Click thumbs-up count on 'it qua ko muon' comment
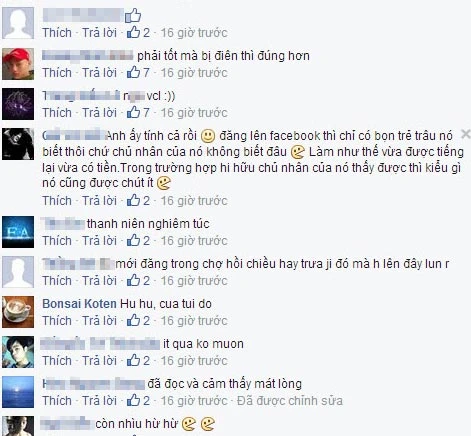471x436 pixels. click(x=138, y=360)
